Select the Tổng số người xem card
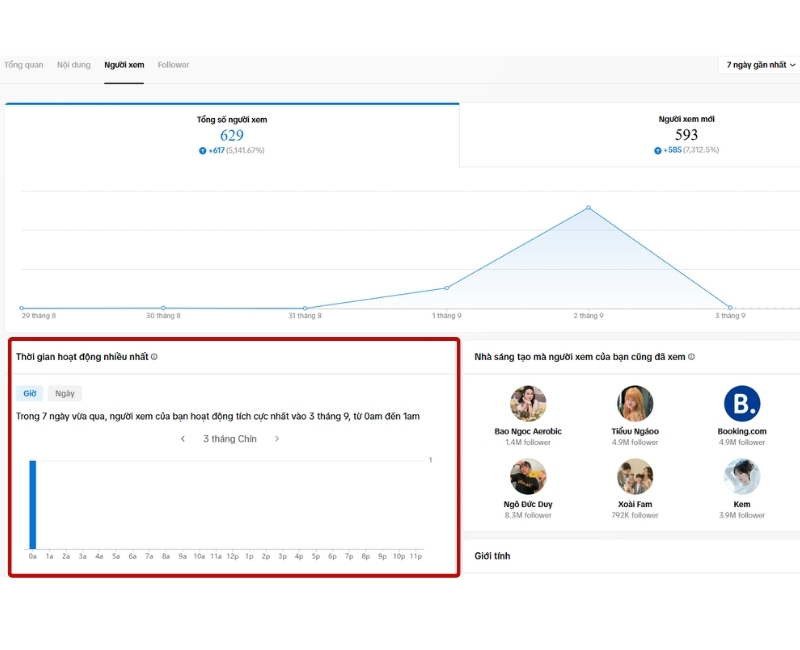 232,135
